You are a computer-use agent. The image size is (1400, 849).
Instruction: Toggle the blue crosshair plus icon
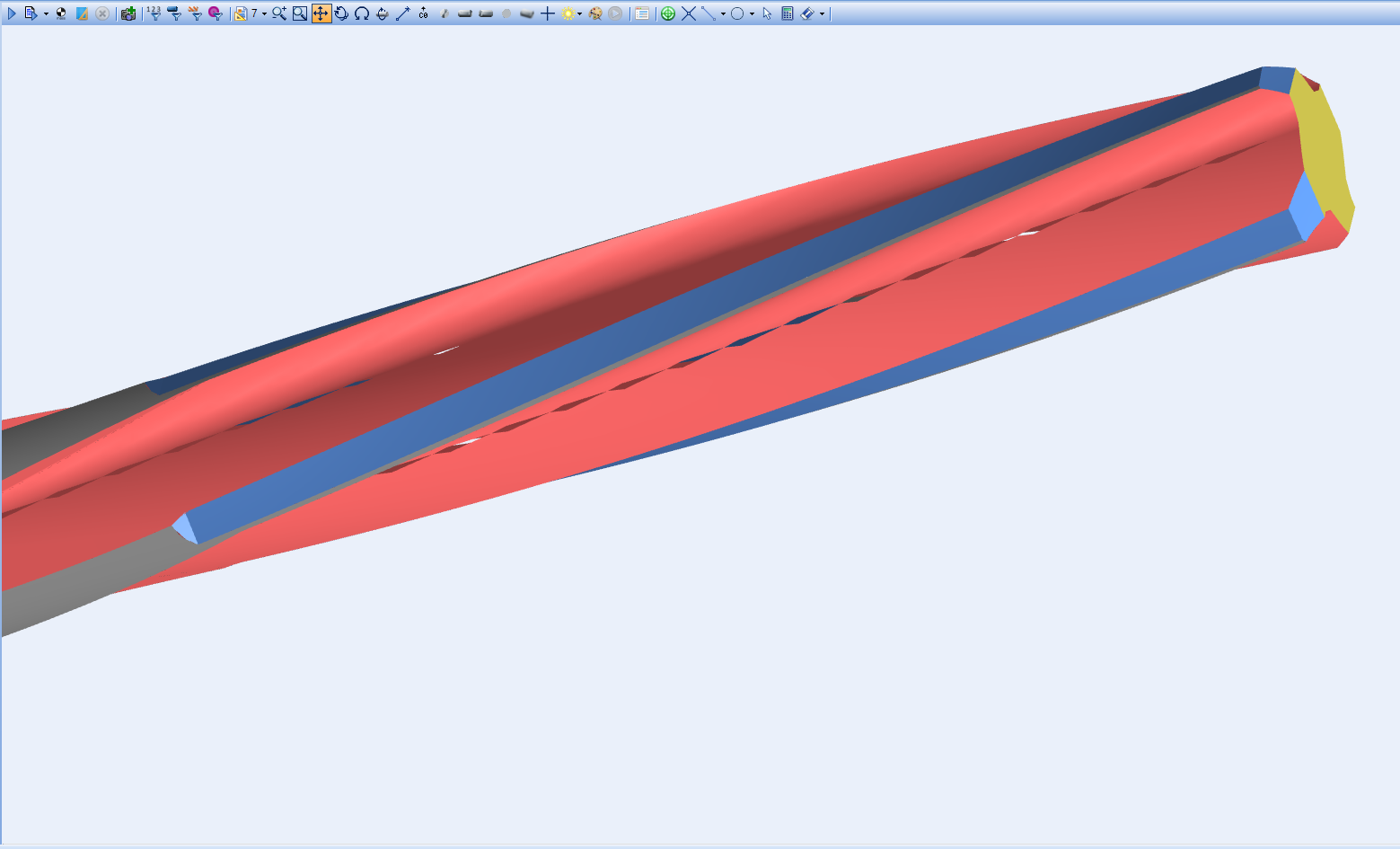pos(548,13)
